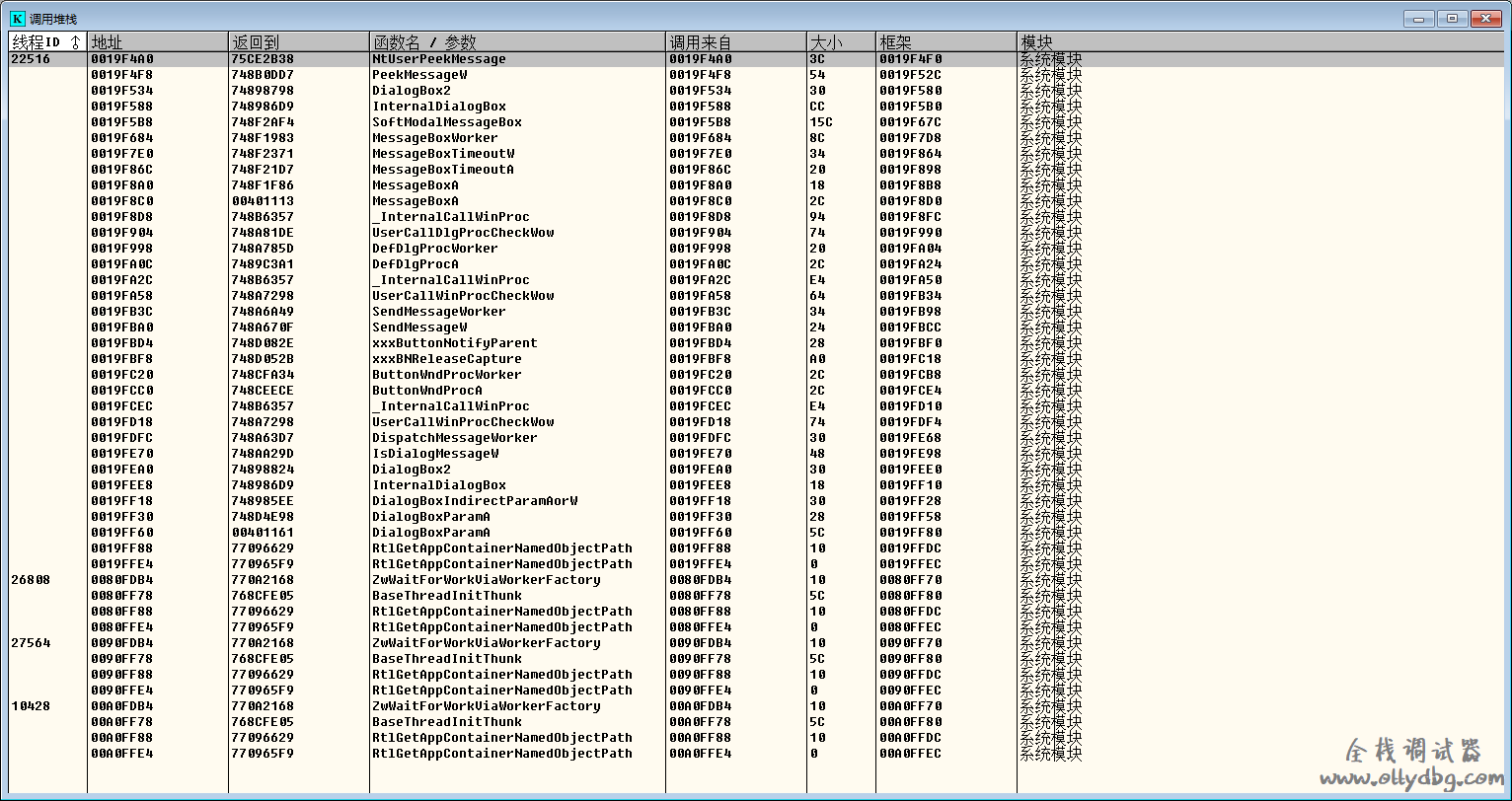Select the xxxButtonNotifyParent function row

pos(455,343)
